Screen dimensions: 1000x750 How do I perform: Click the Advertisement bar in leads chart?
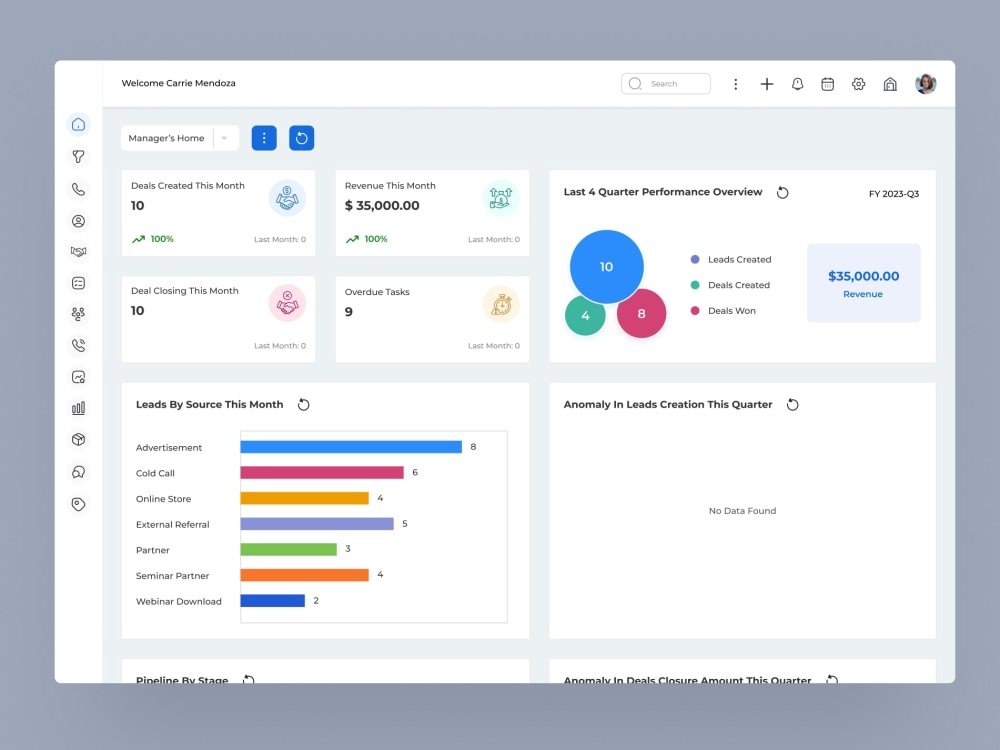click(351, 447)
